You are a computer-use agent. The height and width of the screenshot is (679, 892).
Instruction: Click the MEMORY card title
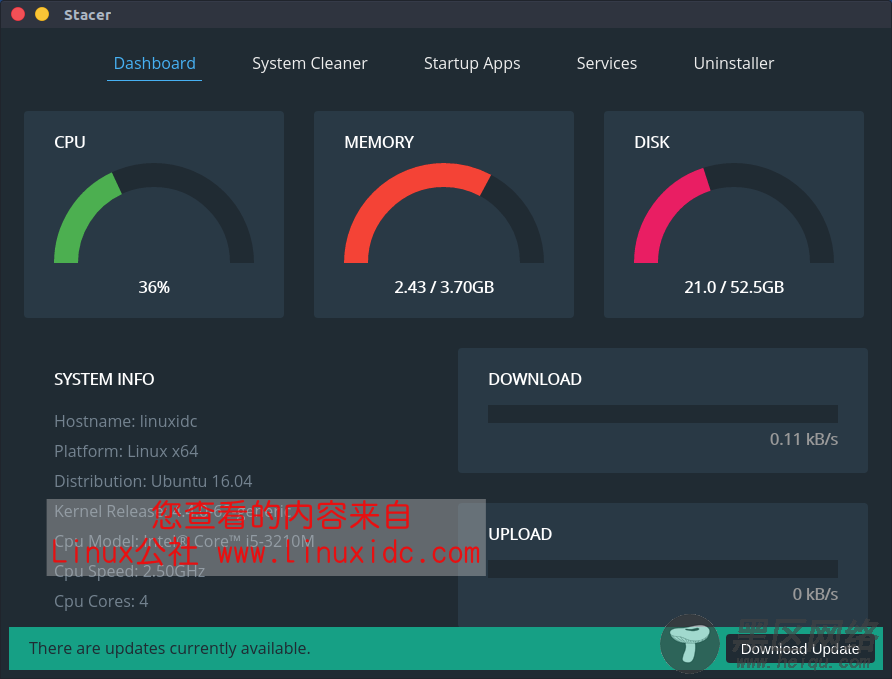click(x=379, y=142)
